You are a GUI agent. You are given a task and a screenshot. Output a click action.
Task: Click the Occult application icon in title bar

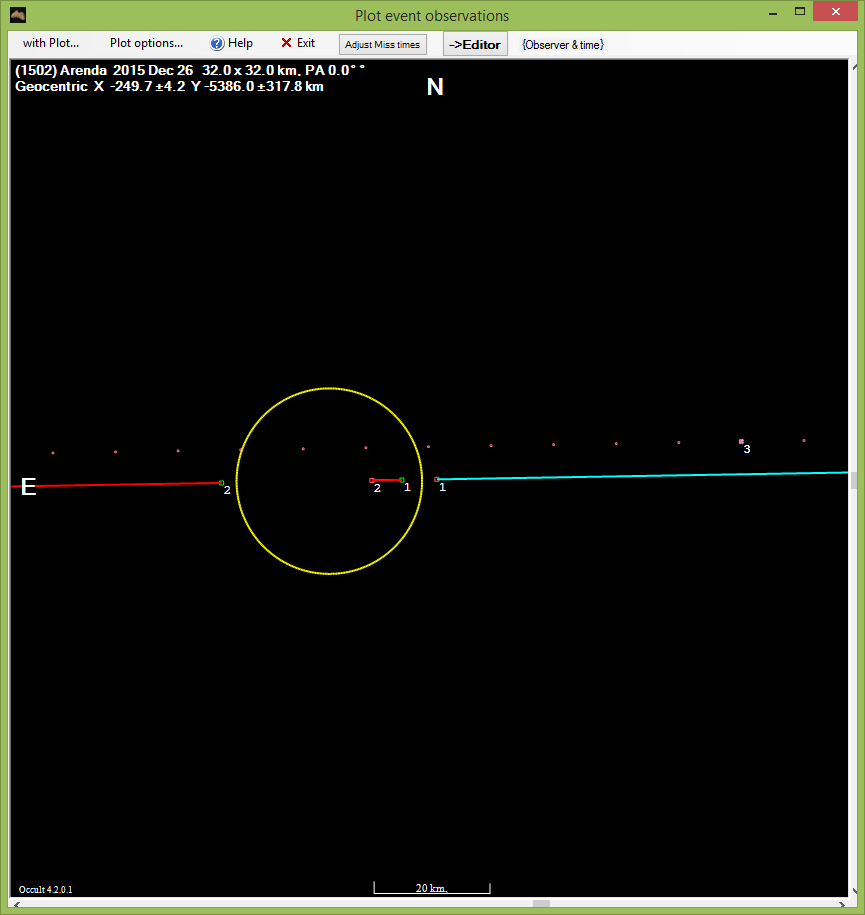pos(18,15)
